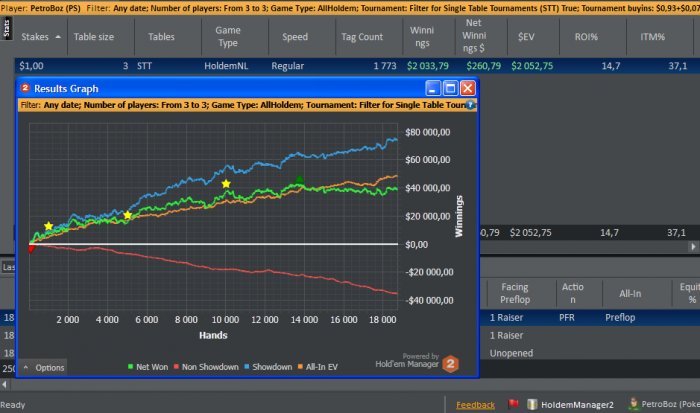Click the $260,79 net winnings value

[x=483, y=66]
